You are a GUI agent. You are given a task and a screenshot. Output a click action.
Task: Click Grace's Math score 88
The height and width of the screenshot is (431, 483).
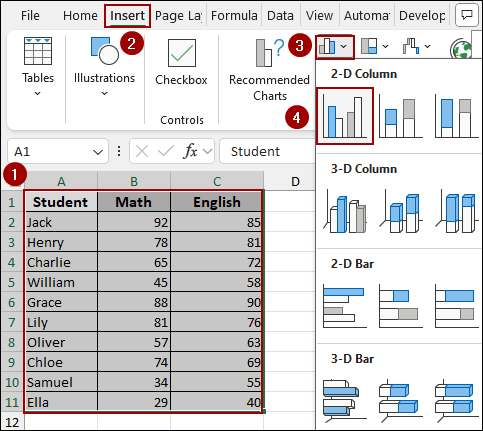[x=134, y=302]
